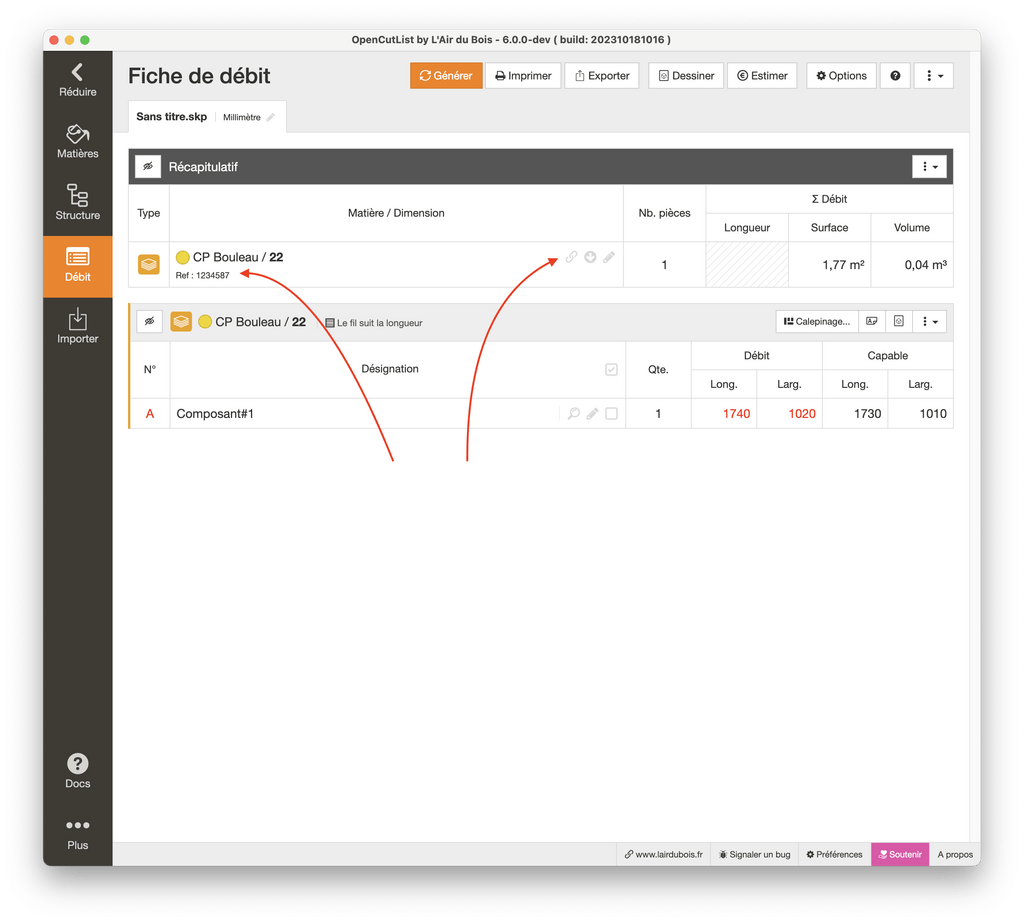The height and width of the screenshot is (923, 1024).
Task: Click the Imprimer button
Action: pos(523,76)
